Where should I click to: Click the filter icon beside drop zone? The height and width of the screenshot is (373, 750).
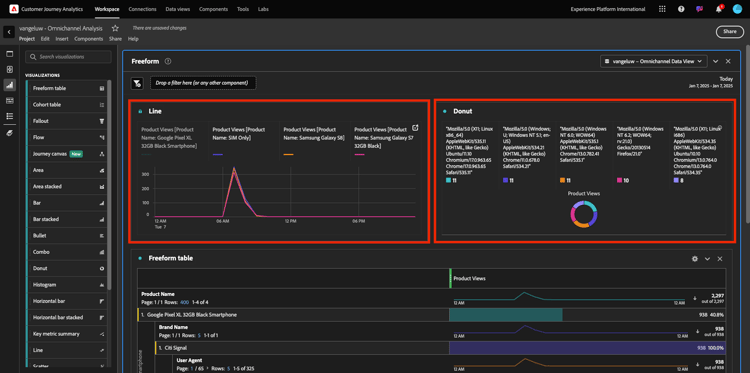(137, 83)
